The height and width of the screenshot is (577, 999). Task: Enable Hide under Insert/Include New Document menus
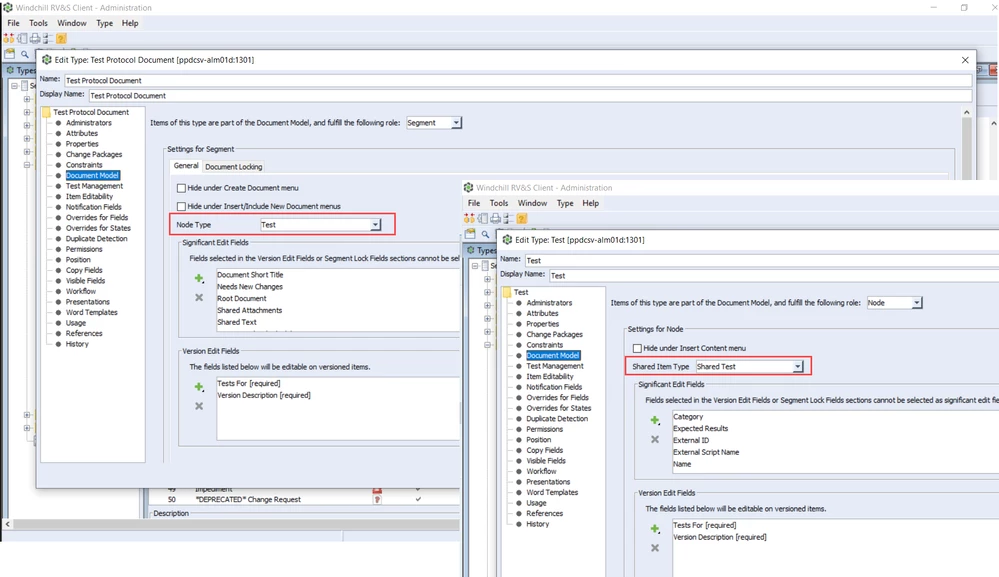[182, 206]
